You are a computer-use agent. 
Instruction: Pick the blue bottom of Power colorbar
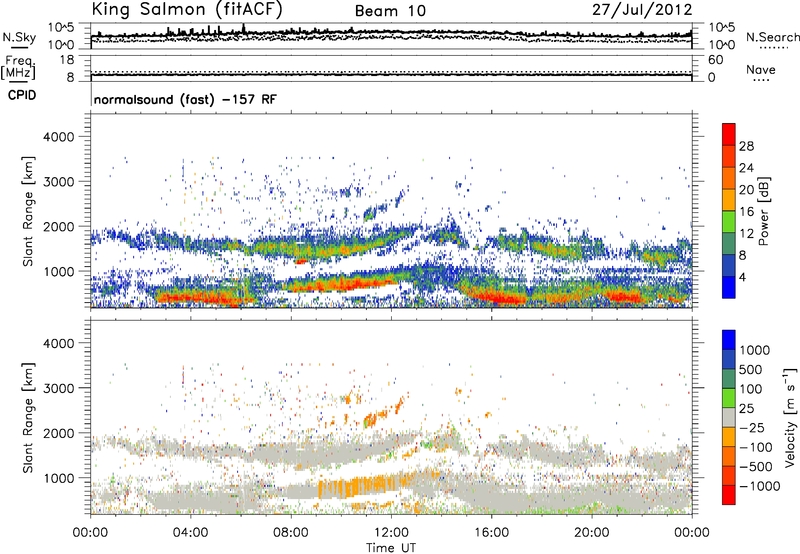click(x=729, y=287)
